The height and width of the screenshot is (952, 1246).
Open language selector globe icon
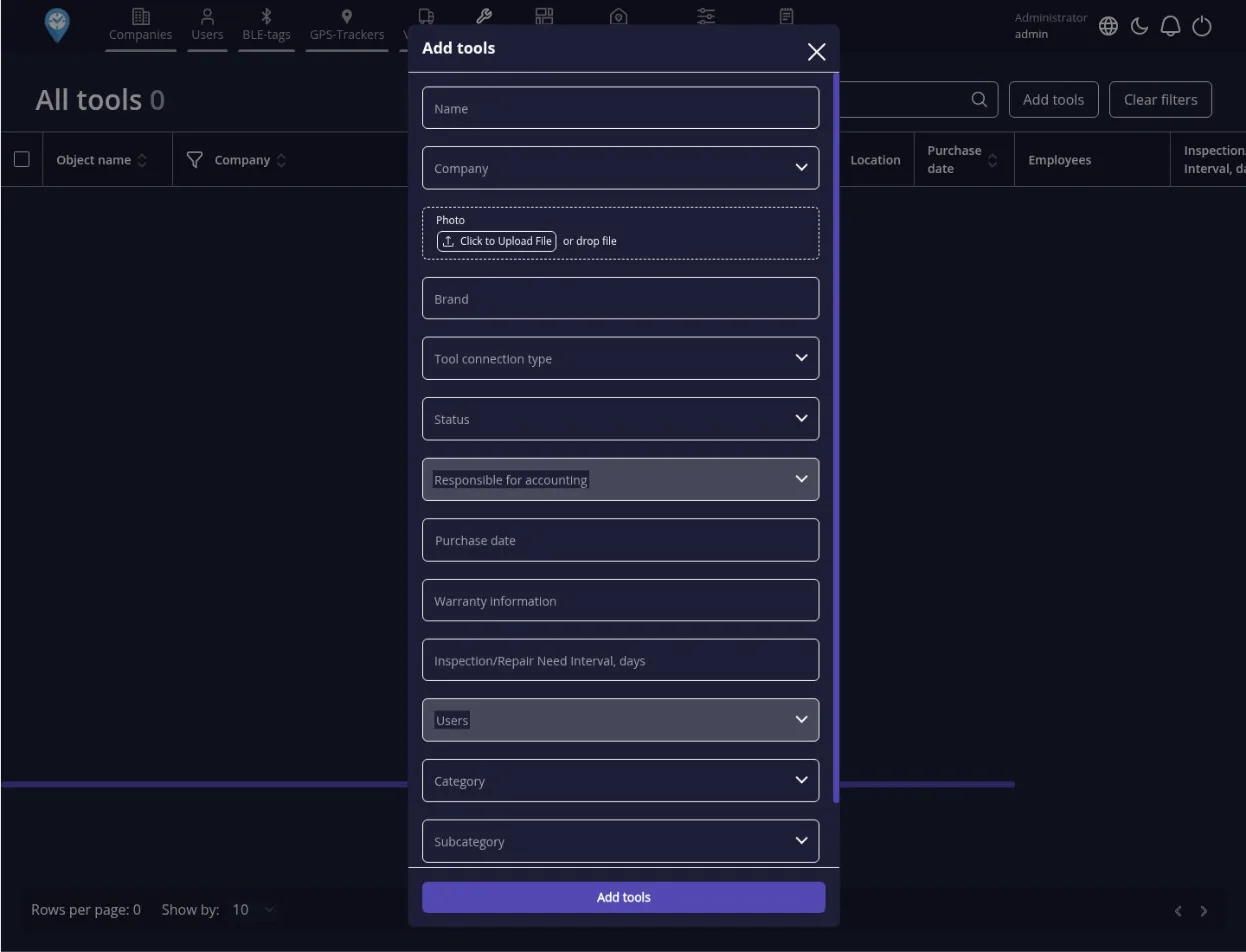1108,26
